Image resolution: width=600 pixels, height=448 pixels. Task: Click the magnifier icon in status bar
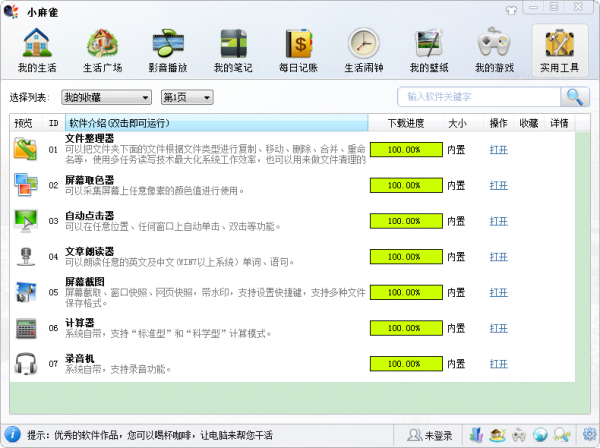562,435
